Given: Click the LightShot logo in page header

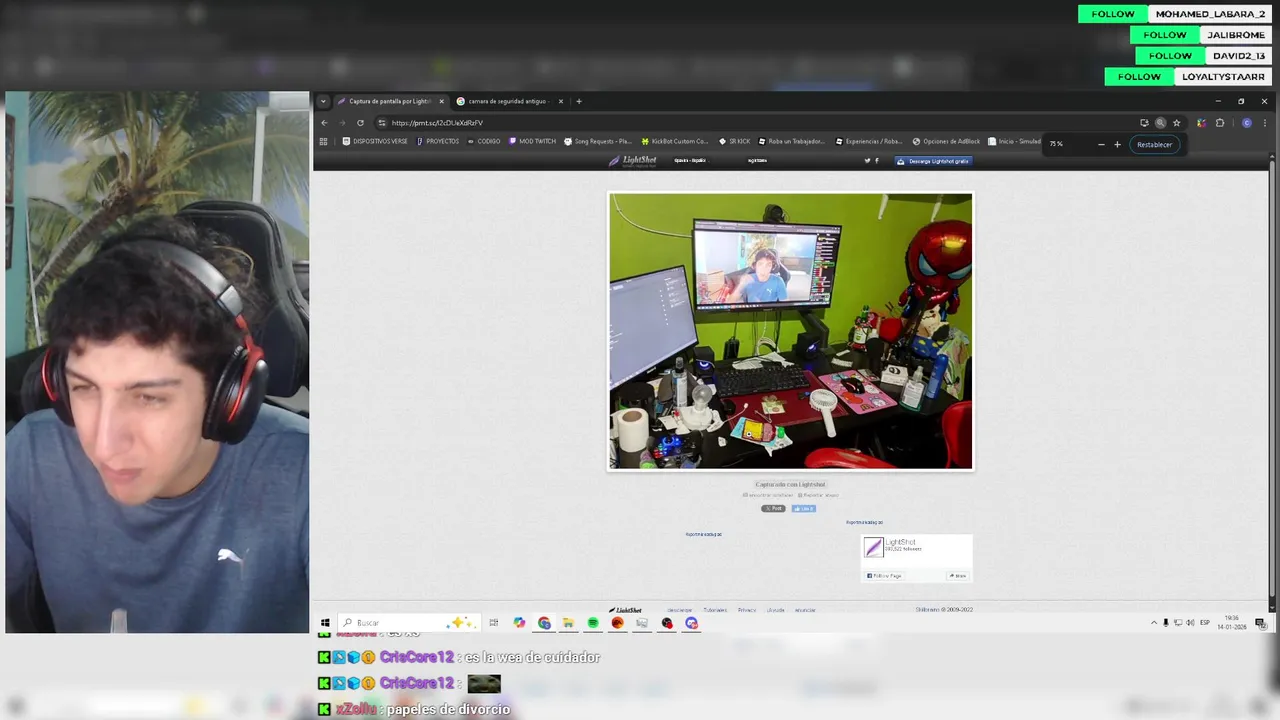Looking at the screenshot, I should [x=633, y=160].
